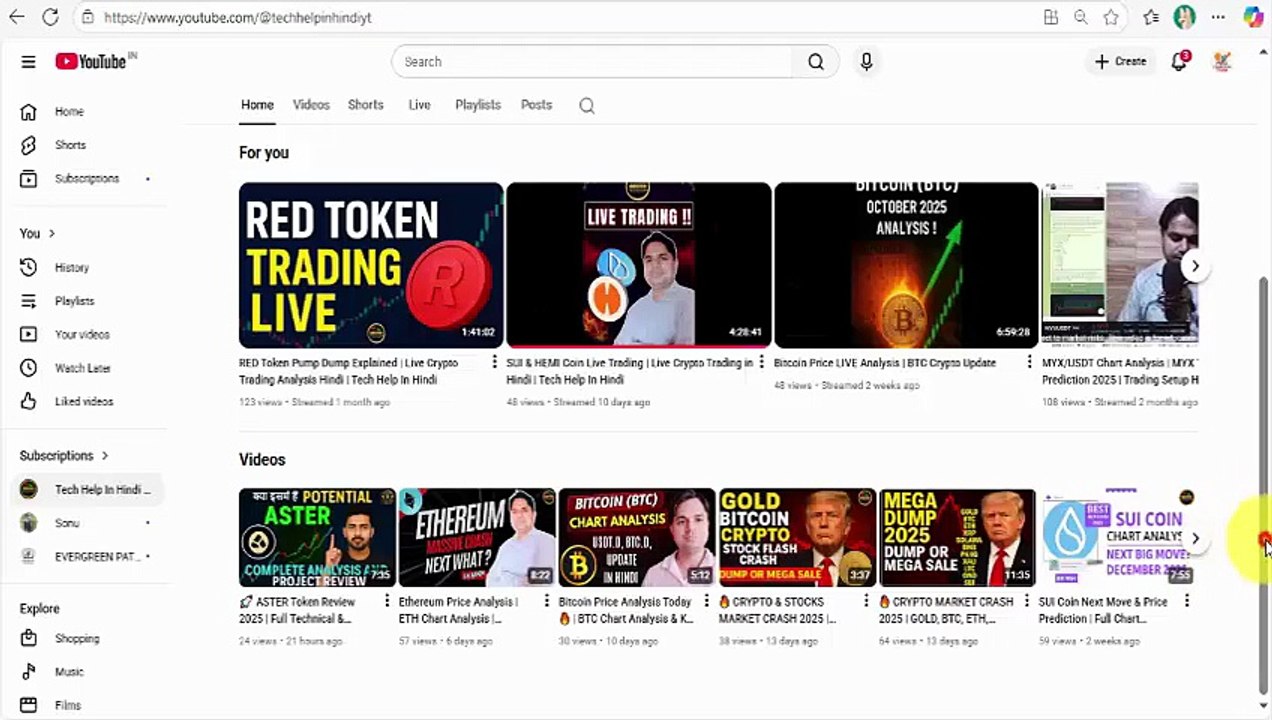Open Sonu channel subscription

[86, 523]
